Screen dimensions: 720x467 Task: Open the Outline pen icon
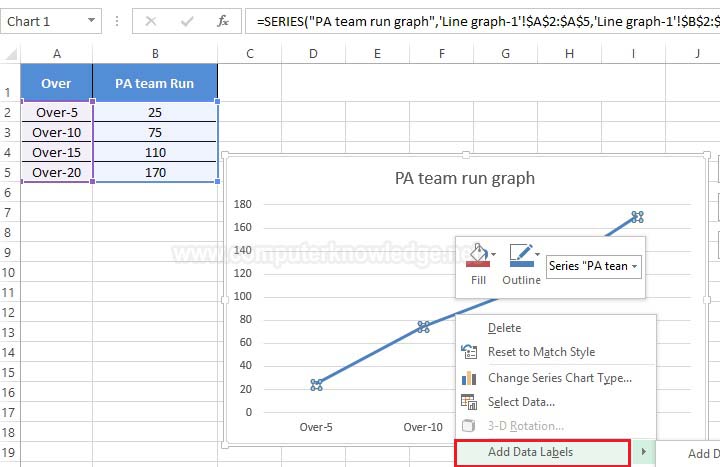[x=521, y=255]
